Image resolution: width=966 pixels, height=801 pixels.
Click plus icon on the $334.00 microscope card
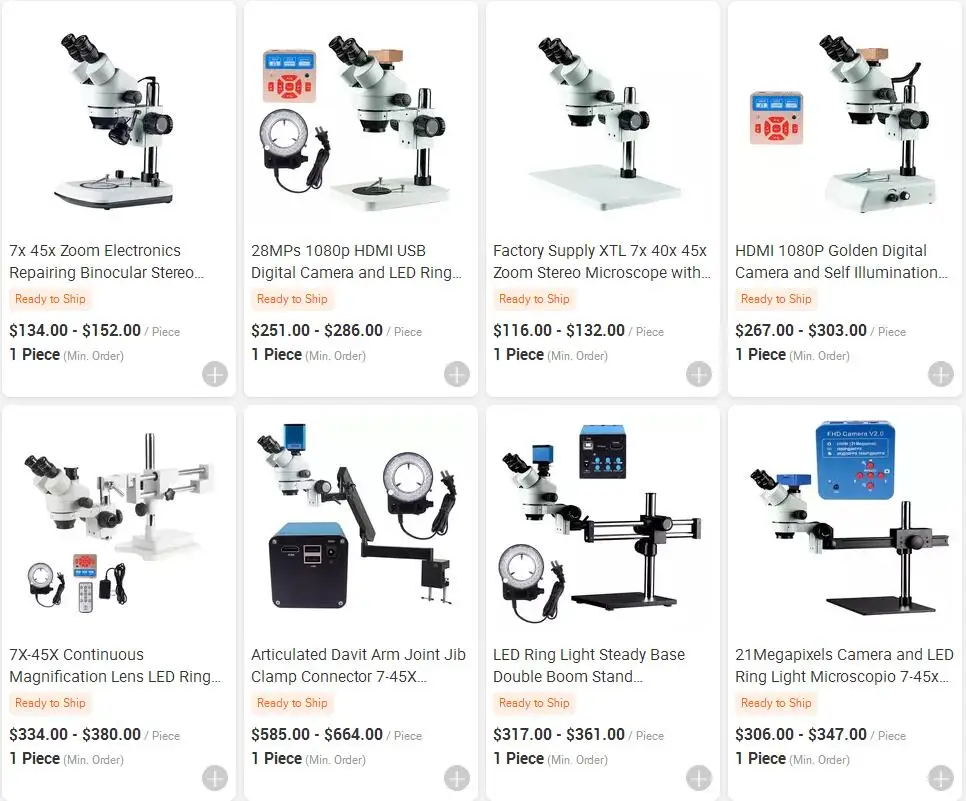tap(215, 778)
